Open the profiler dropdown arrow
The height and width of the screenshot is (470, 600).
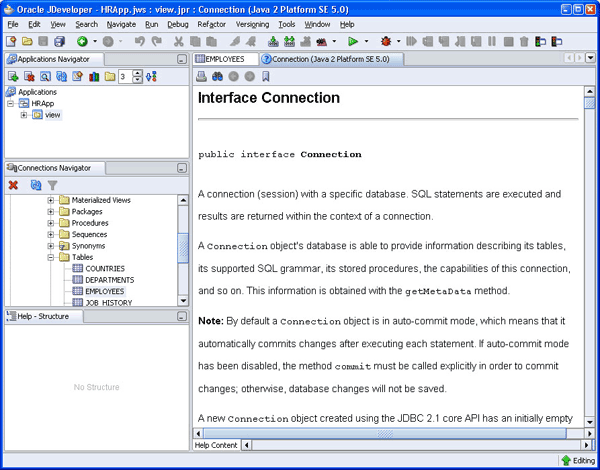pyautogui.click(x=334, y=41)
